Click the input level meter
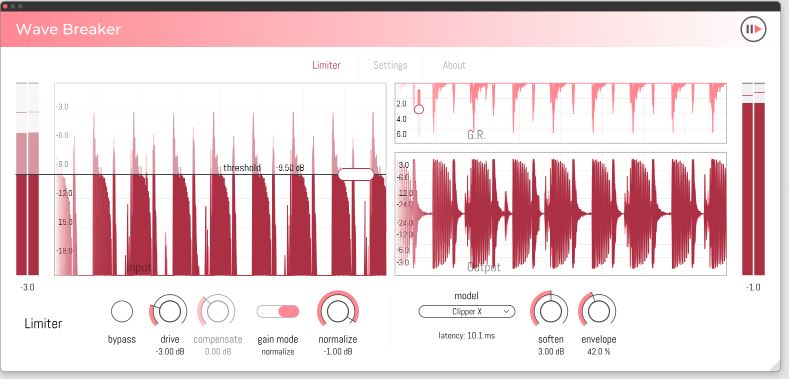This screenshot has width=789, height=379. 27,179
